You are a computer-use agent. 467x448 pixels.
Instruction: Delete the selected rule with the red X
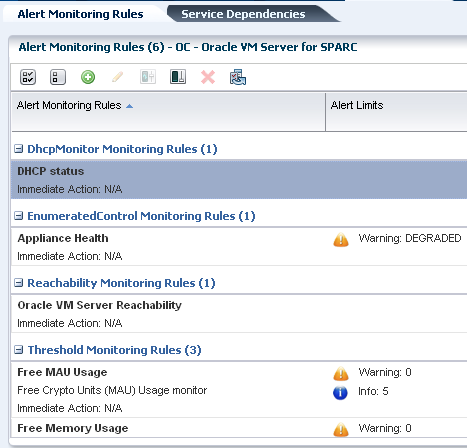(x=208, y=77)
